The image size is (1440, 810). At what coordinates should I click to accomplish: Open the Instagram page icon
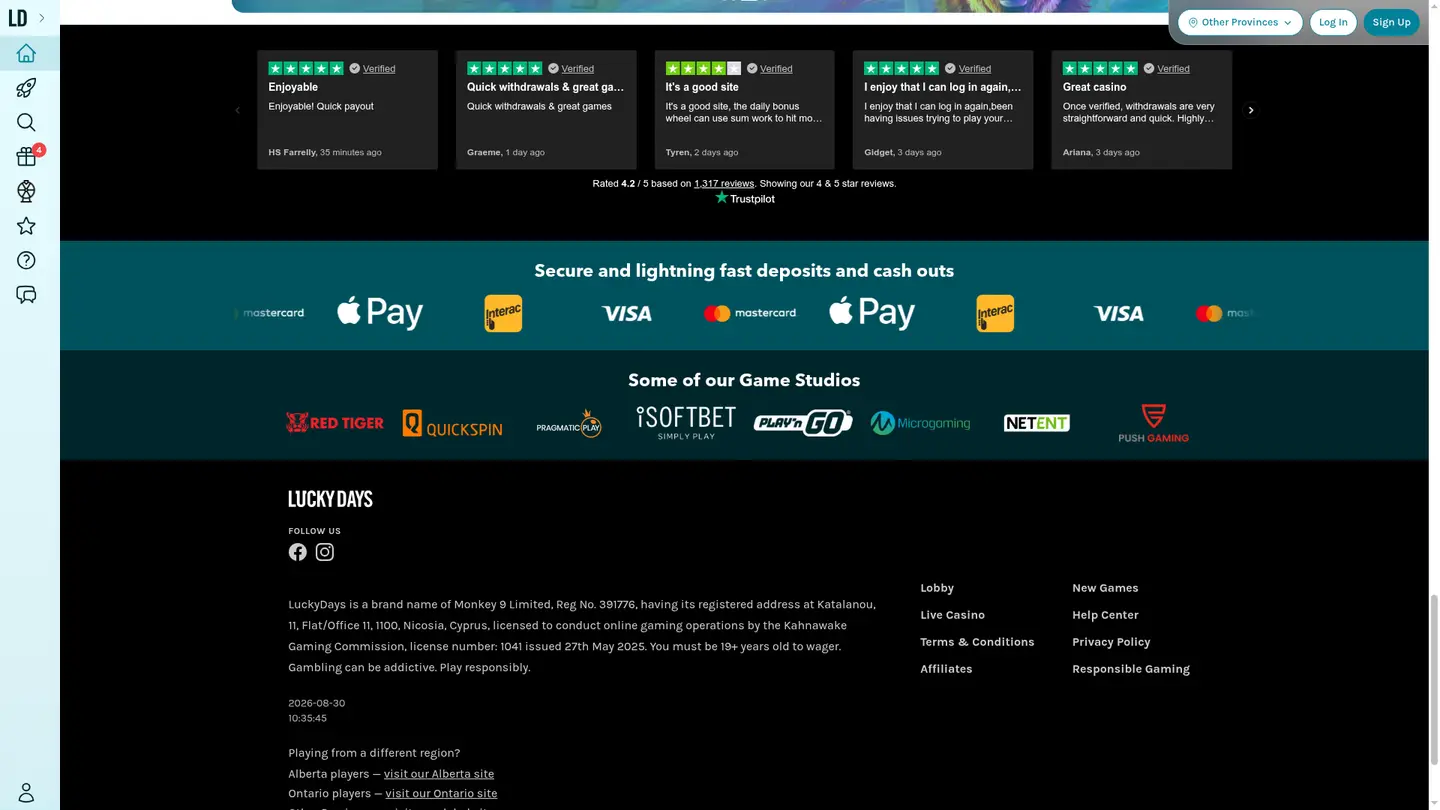click(325, 552)
